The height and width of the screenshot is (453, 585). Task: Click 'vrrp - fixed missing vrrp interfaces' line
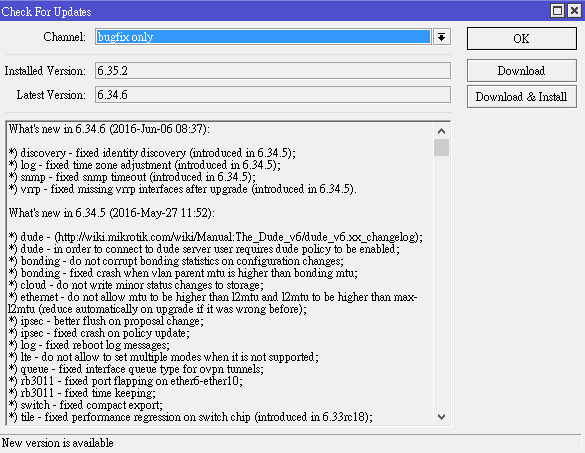click(182, 189)
